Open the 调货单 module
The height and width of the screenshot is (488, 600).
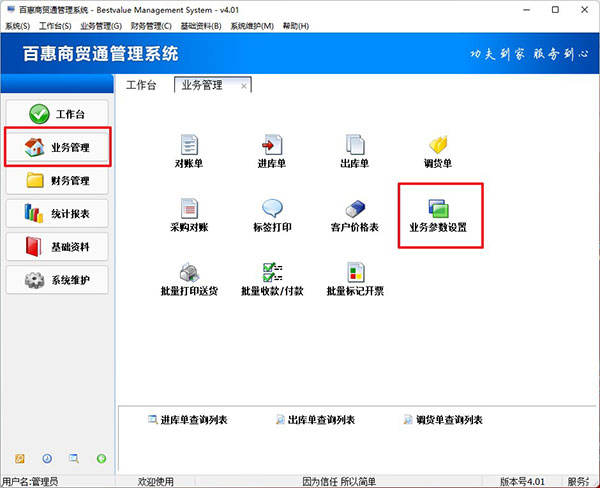pyautogui.click(x=438, y=151)
